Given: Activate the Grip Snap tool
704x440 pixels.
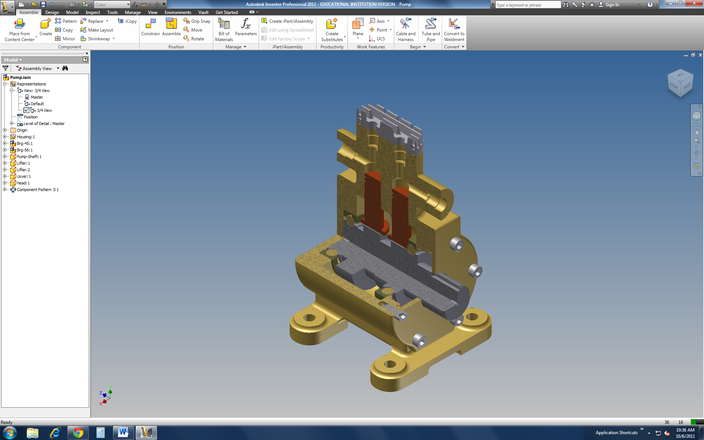Looking at the screenshot, I should point(197,21).
